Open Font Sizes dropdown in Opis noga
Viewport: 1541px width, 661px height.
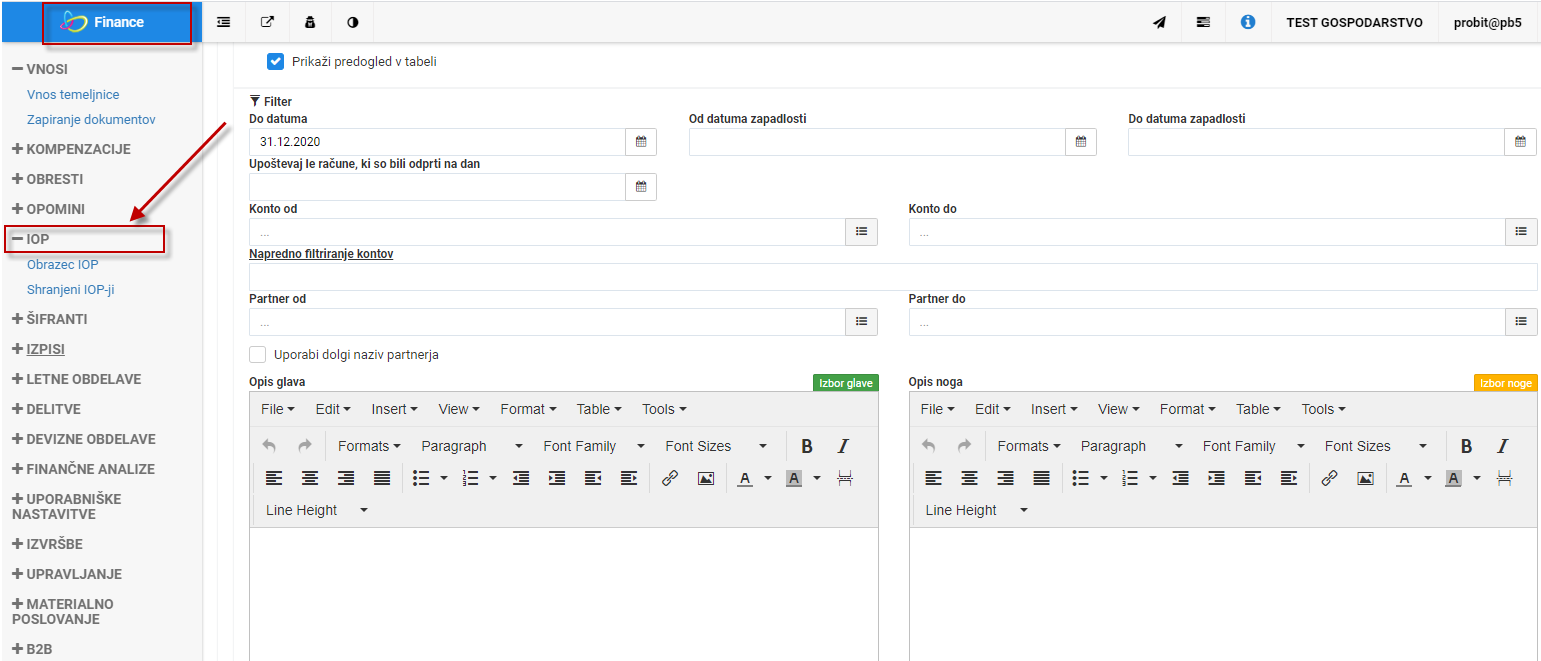pyautogui.click(x=1375, y=446)
